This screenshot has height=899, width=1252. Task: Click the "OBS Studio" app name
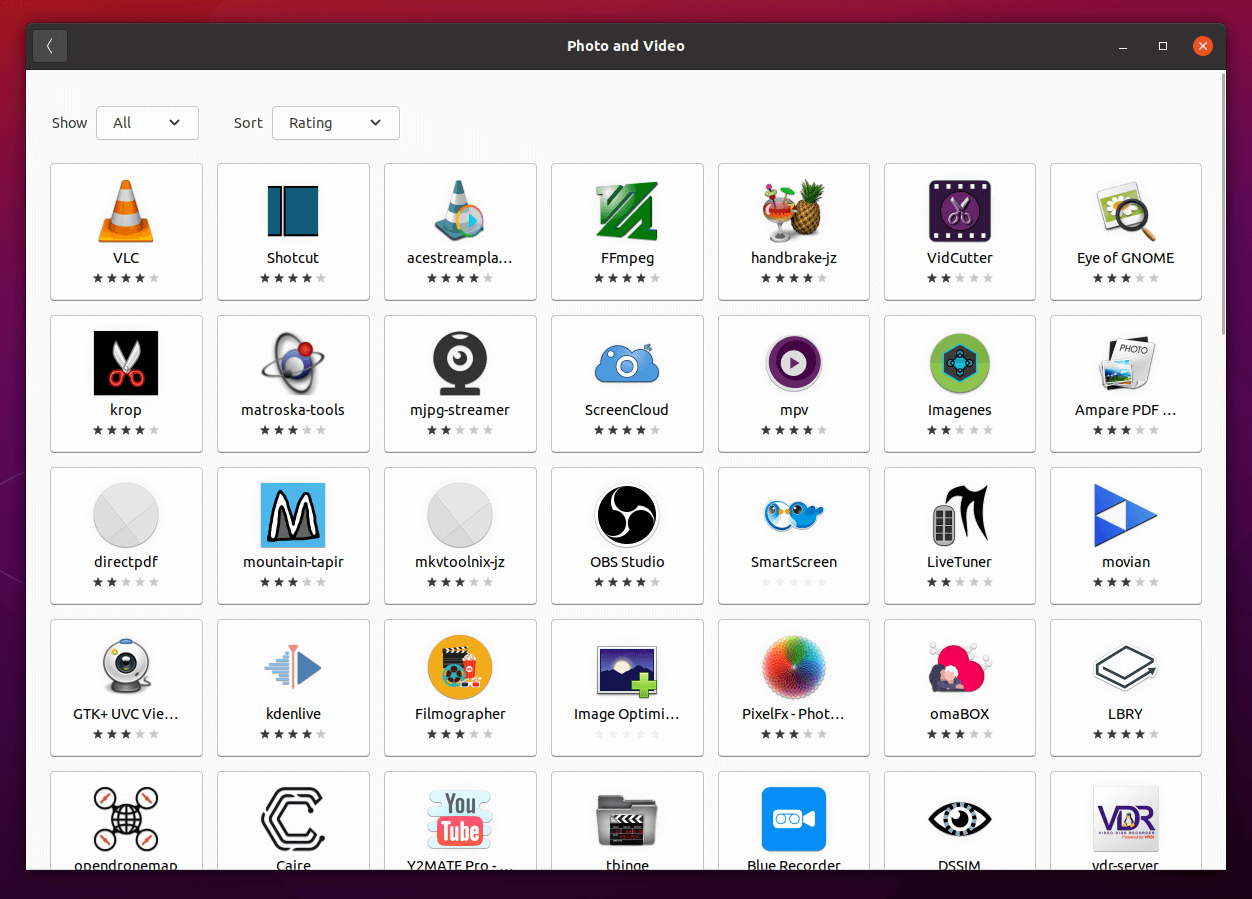627,562
